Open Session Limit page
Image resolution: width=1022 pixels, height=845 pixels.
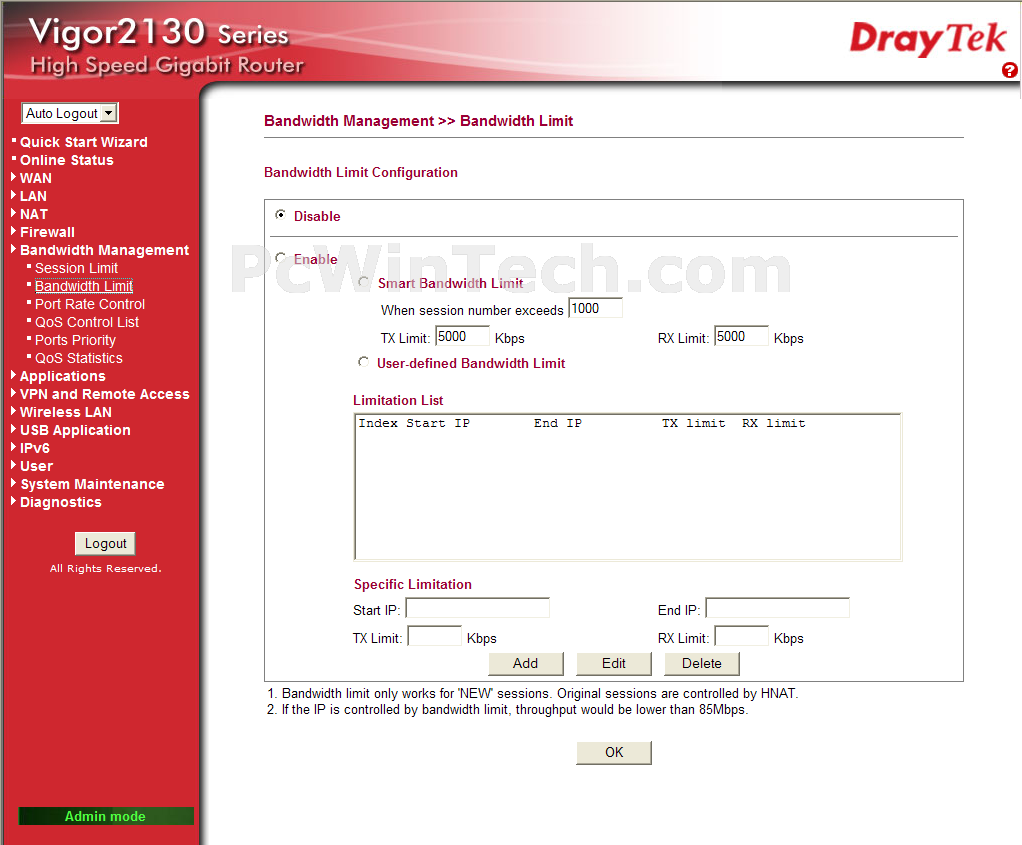point(76,268)
